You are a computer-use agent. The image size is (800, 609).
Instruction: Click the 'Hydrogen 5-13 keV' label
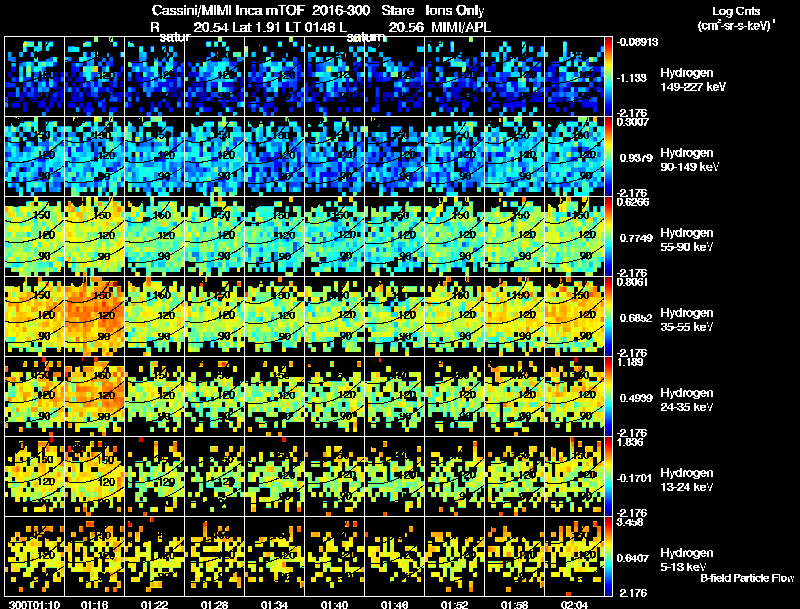click(687, 560)
